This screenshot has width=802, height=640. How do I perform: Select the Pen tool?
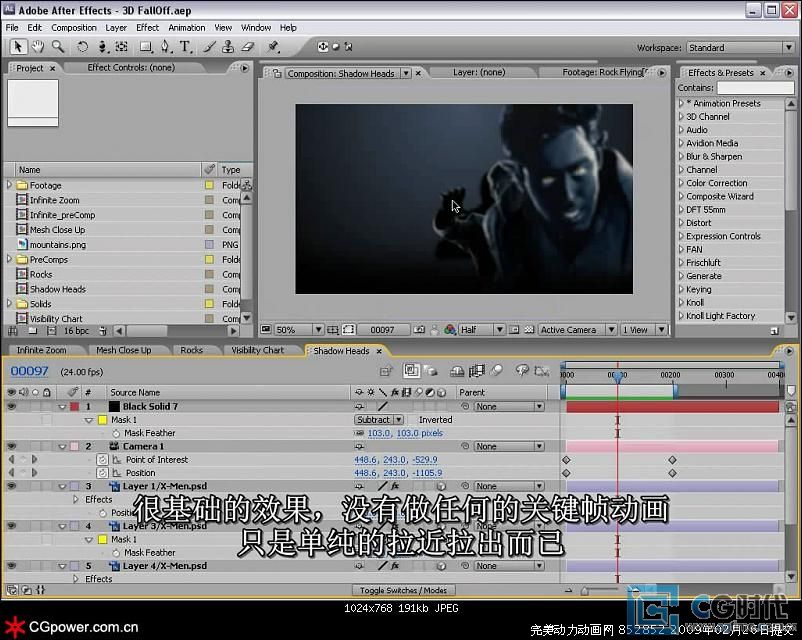165,47
